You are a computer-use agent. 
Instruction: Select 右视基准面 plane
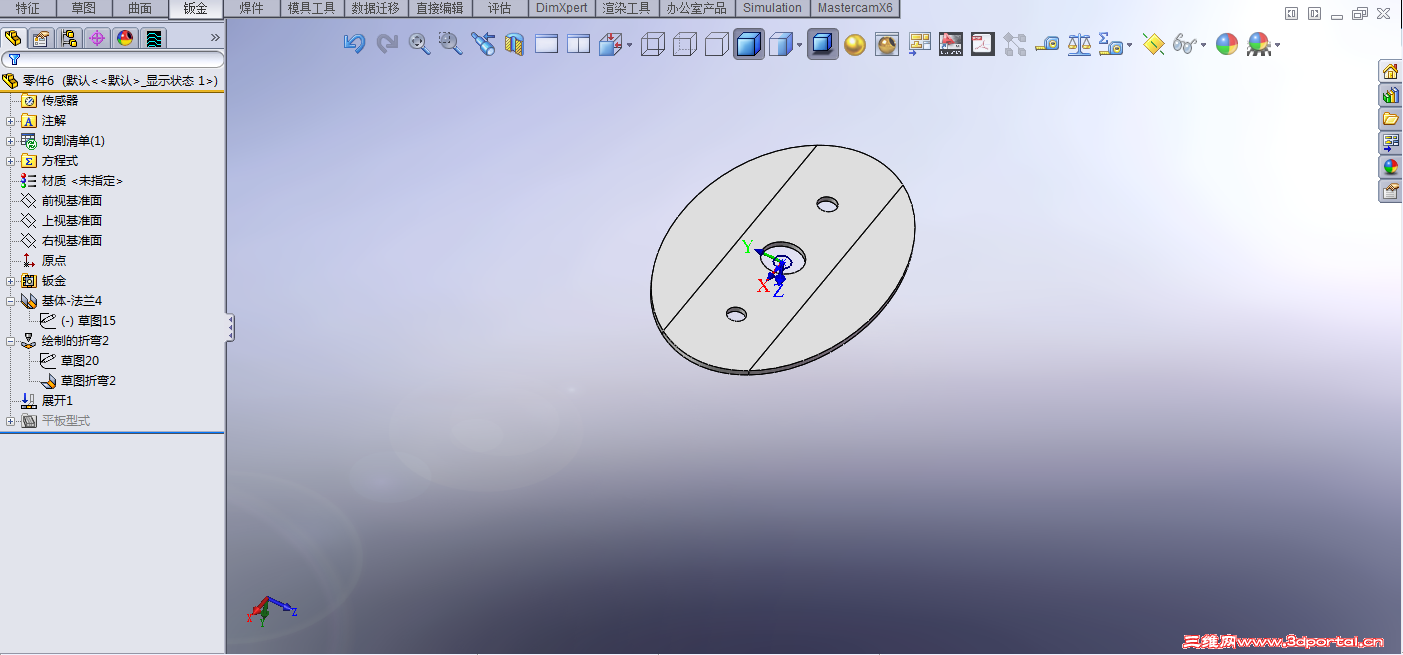71,241
